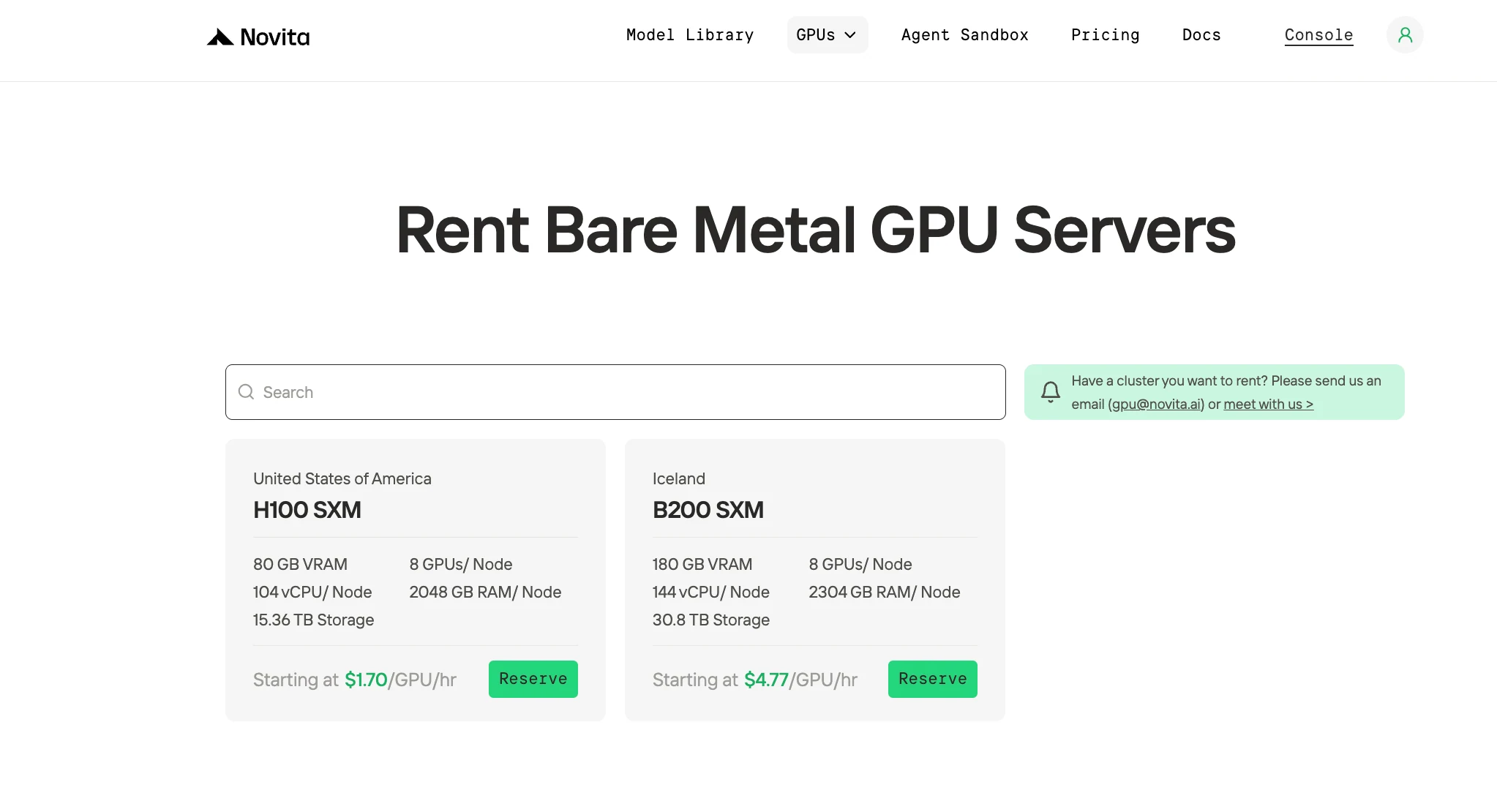Viewport: 1497px width, 812px height.
Task: Click '2304 GB RAM/ Node' spec
Action: pos(885,592)
